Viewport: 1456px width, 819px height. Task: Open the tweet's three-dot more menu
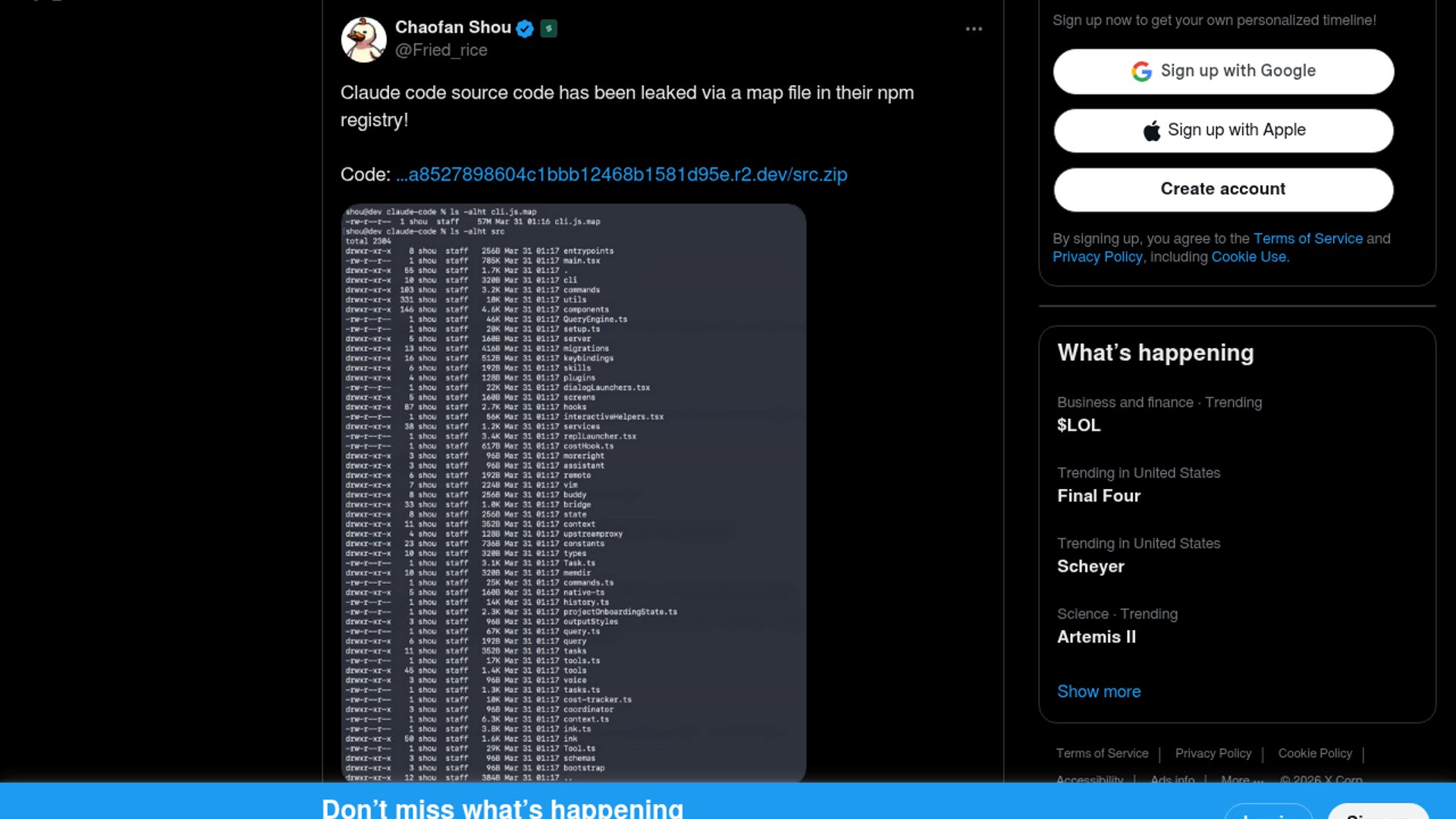[974, 29]
